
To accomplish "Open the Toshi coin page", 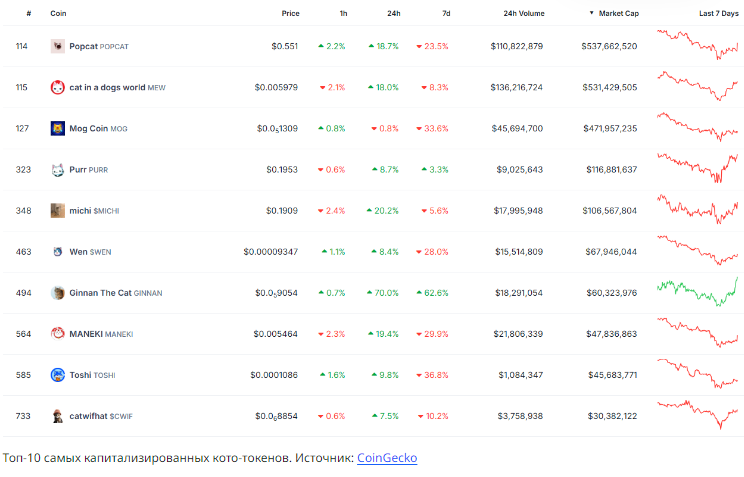I will pyautogui.click(x=93, y=375).
